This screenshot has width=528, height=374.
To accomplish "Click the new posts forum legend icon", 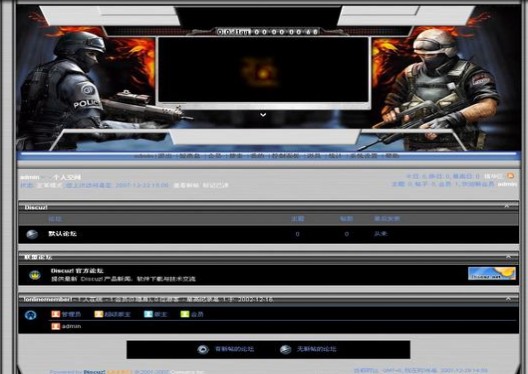I will pyautogui.click(x=203, y=349).
